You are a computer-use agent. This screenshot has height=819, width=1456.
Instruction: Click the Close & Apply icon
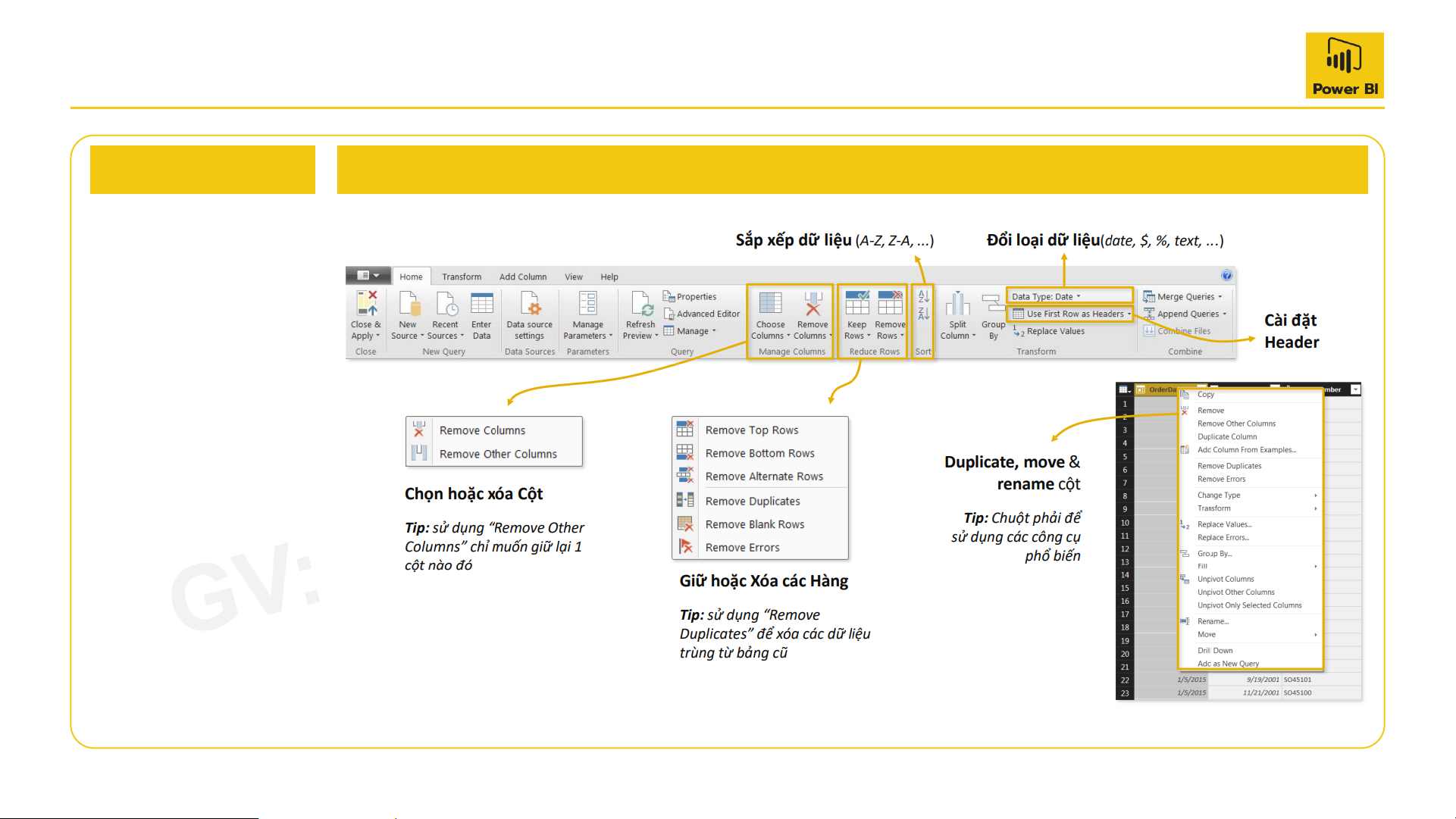click(367, 304)
